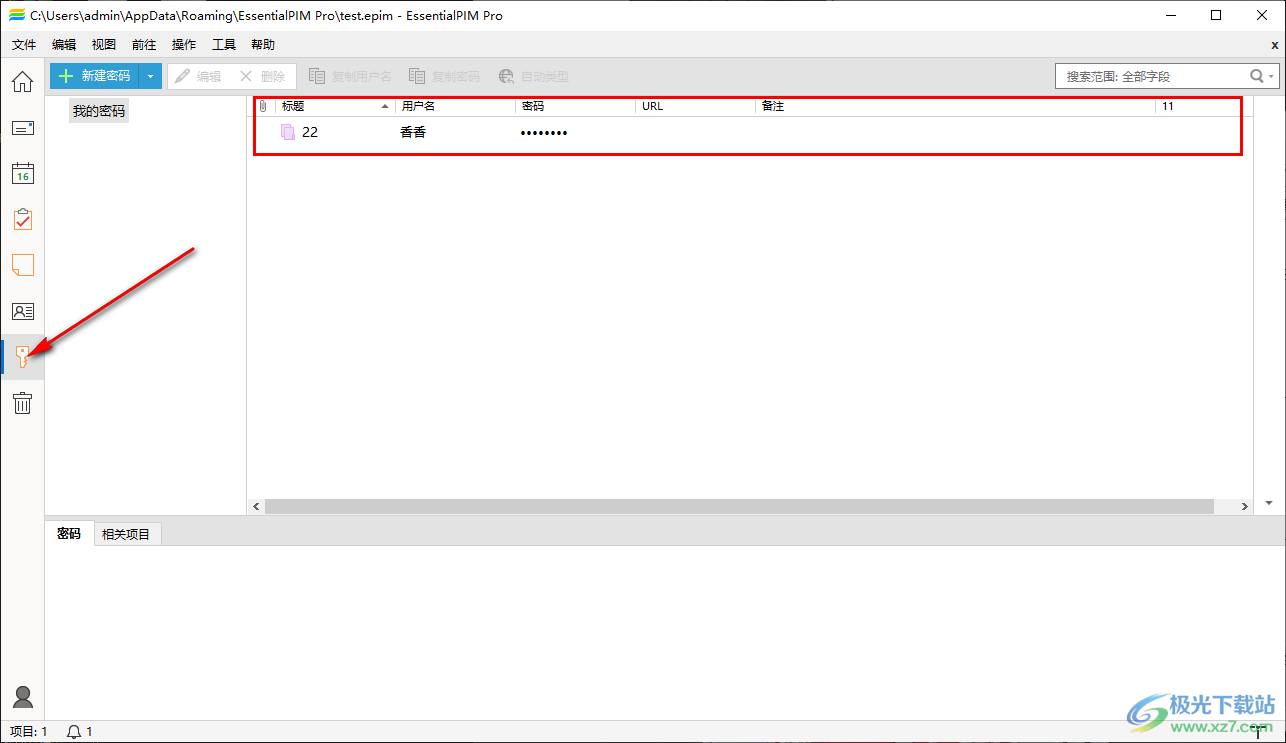Click the 删除 delete toolbar button

[x=263, y=76]
